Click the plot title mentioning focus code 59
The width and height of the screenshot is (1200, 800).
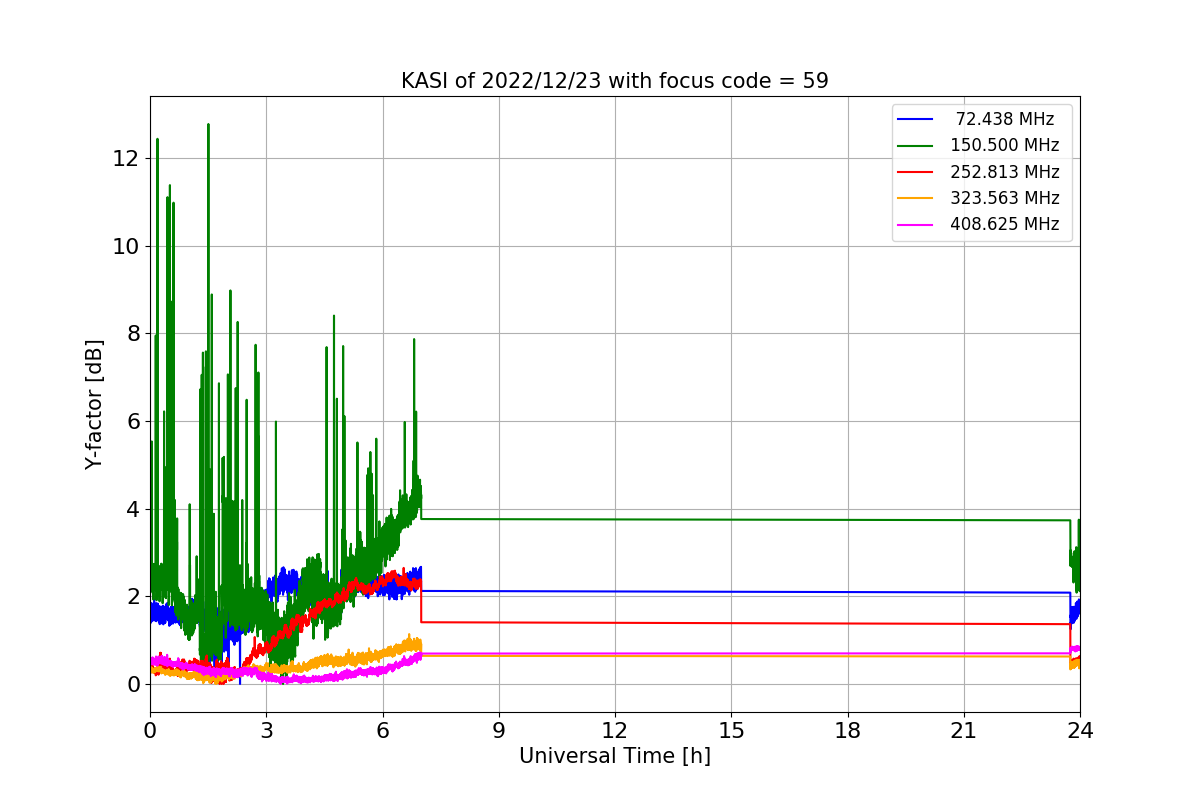tap(614, 81)
